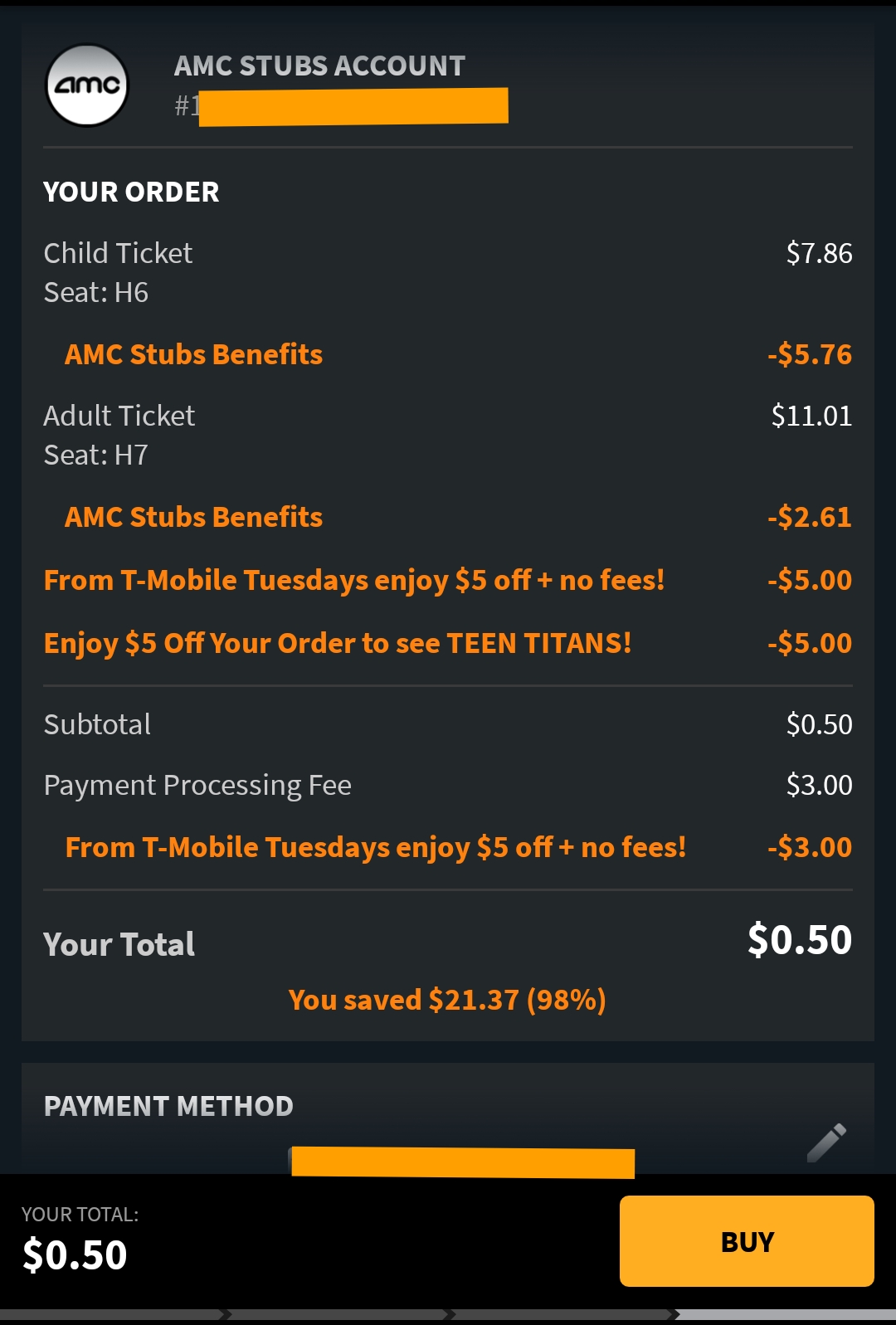The width and height of the screenshot is (896, 1325).
Task: Edit payment method with the pencil icon
Action: click(826, 1142)
